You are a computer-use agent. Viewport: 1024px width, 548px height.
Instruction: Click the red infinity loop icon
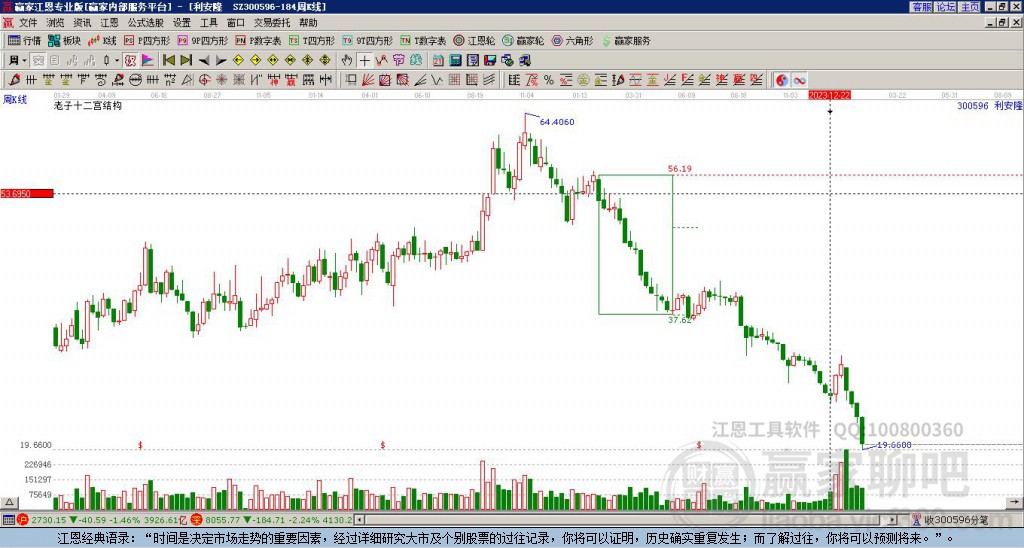coord(799,80)
